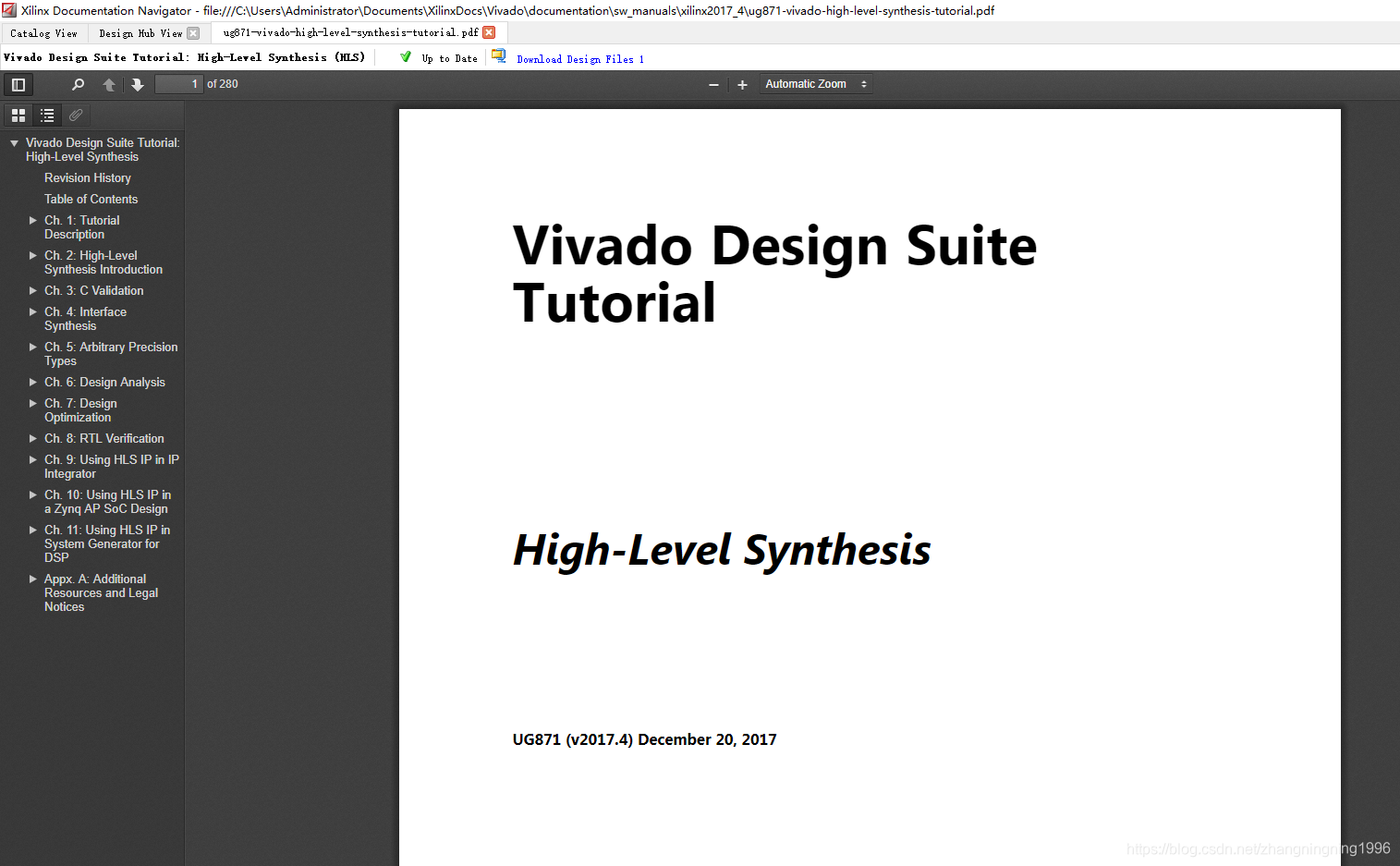Expand Ch. 8 RTL Verification

pyautogui.click(x=33, y=439)
